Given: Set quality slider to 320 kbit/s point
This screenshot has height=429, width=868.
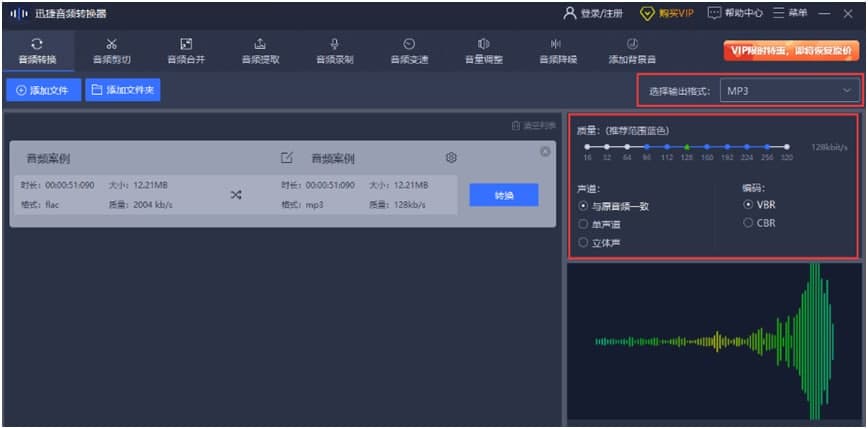Looking at the screenshot, I should click(x=787, y=147).
